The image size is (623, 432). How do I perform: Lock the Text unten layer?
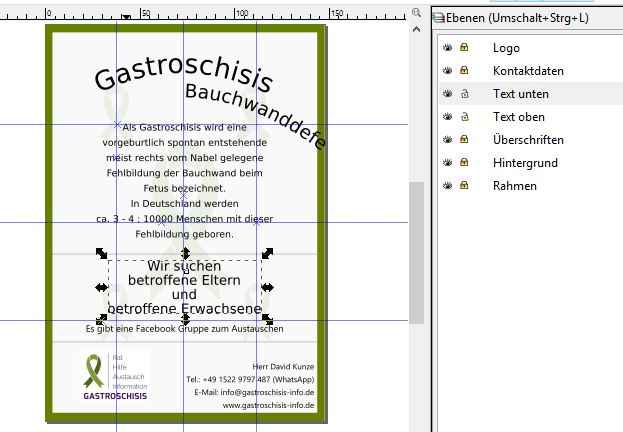464,94
